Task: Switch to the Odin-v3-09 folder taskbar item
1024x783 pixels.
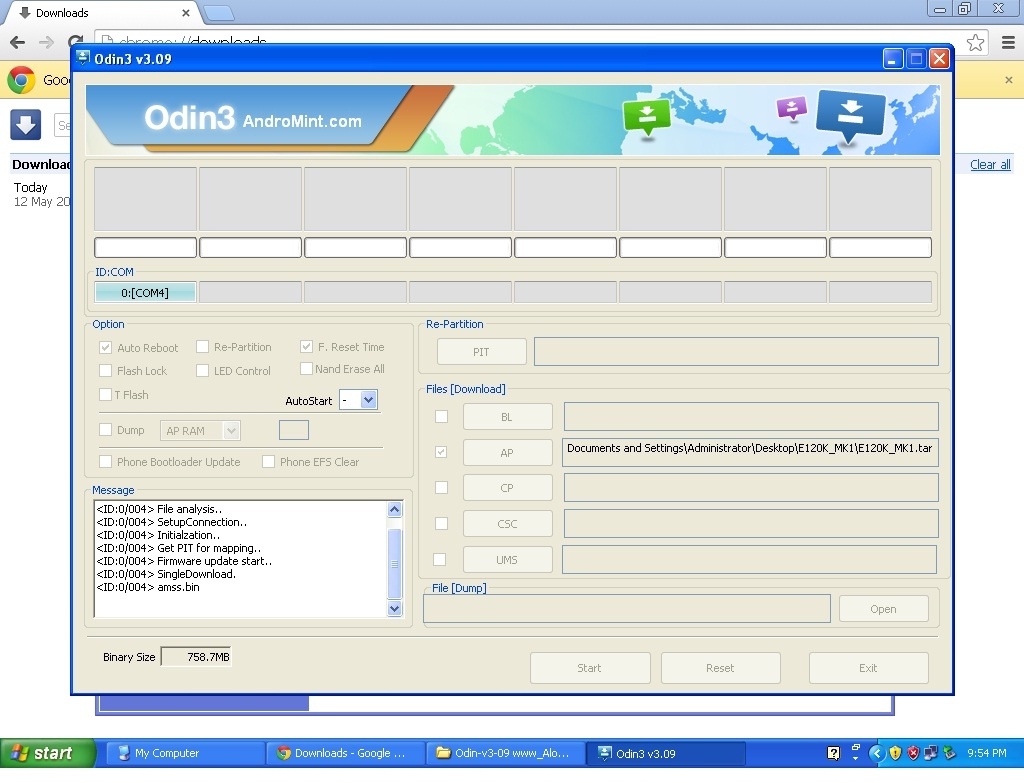Action: pyautogui.click(x=505, y=753)
